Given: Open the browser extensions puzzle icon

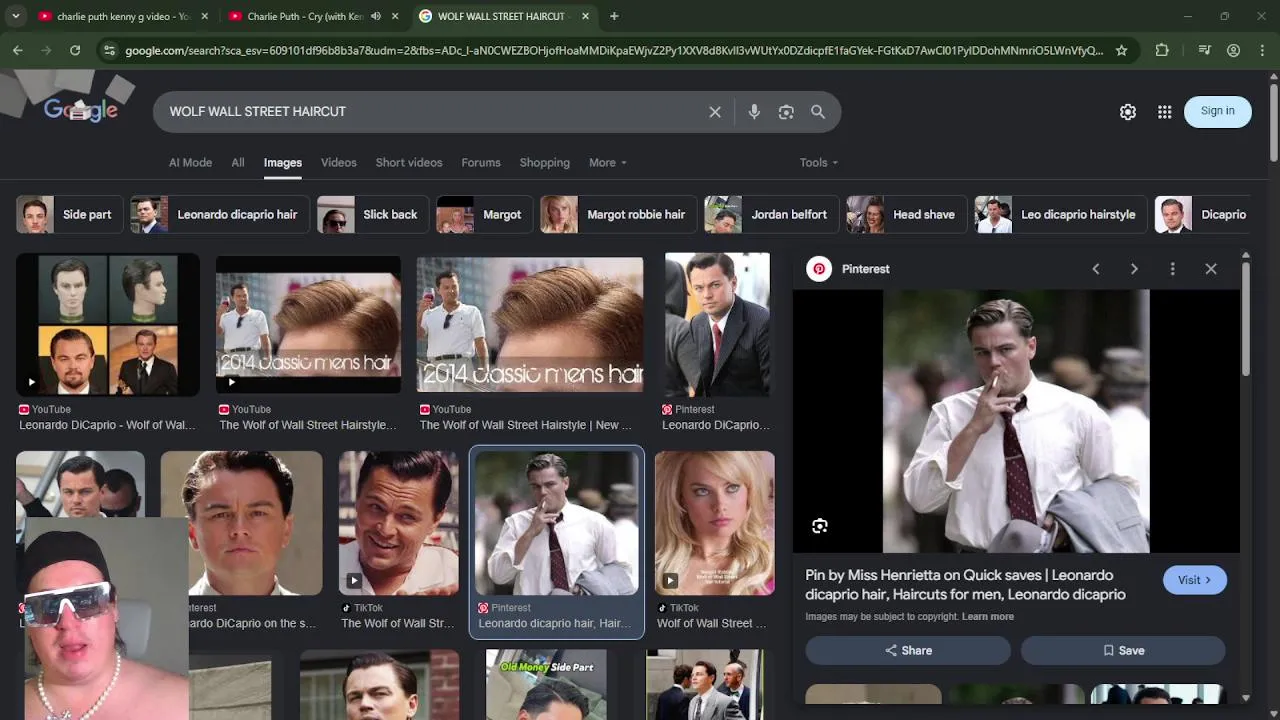Looking at the screenshot, I should click(x=1162, y=50).
